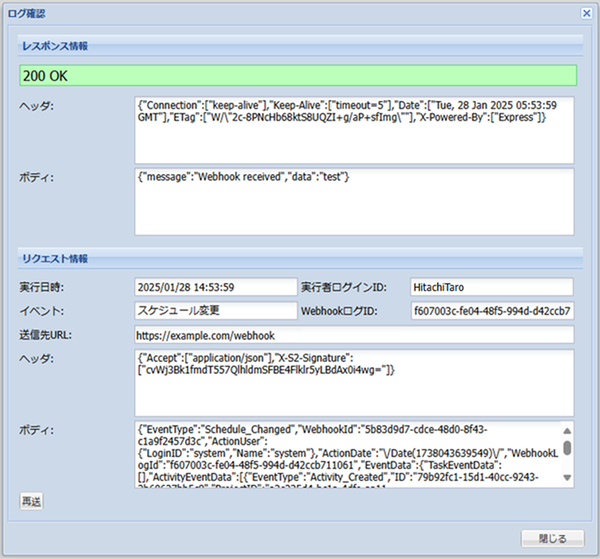Click inside the response ヘッダ text area
This screenshot has width=600, height=559.
coord(354,128)
